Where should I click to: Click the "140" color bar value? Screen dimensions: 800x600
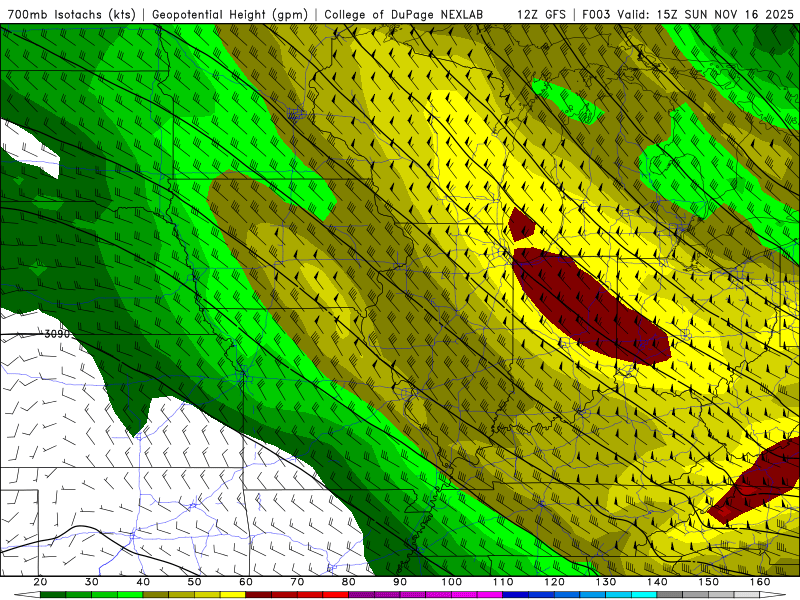tap(657, 582)
